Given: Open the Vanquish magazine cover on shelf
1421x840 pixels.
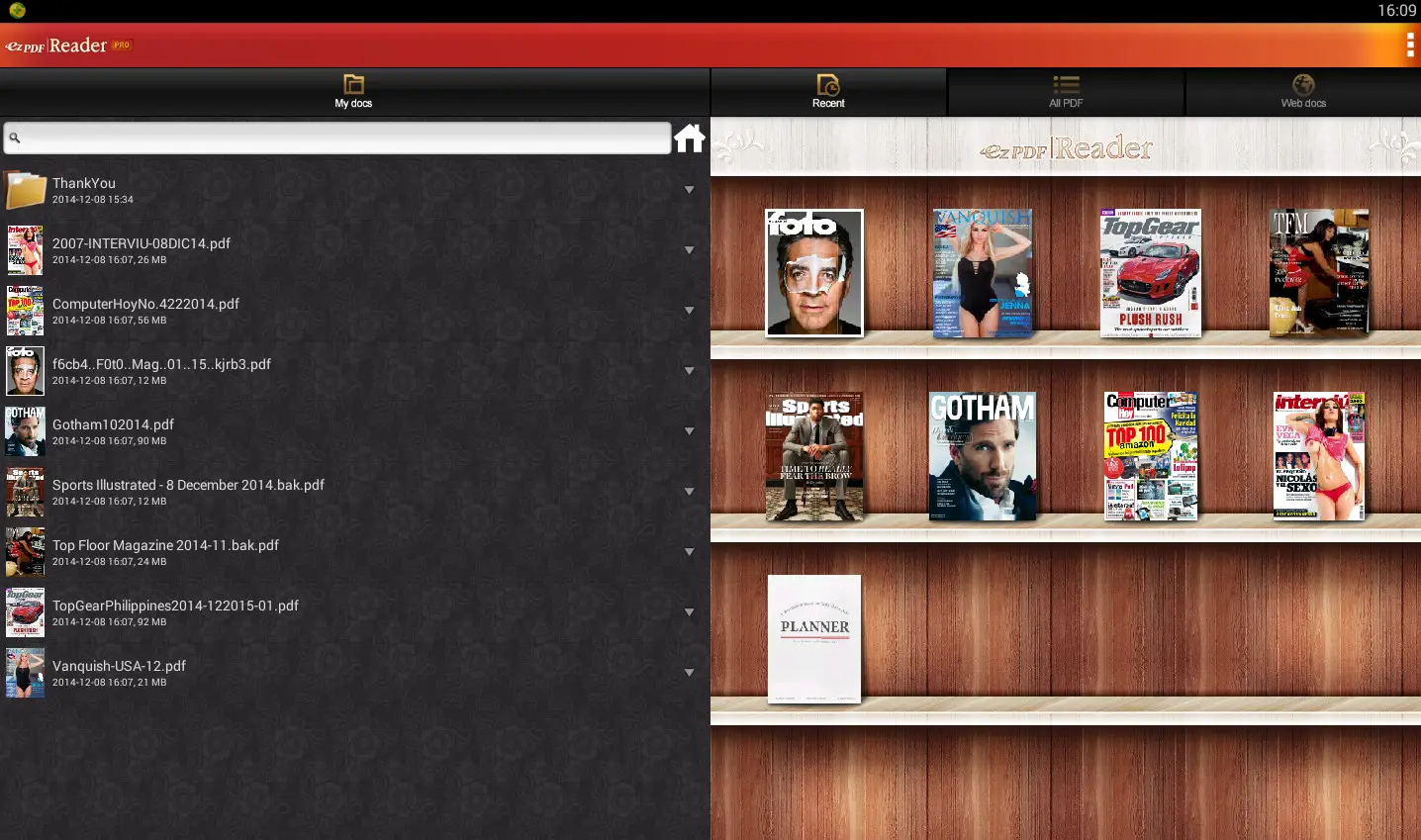Looking at the screenshot, I should (983, 273).
